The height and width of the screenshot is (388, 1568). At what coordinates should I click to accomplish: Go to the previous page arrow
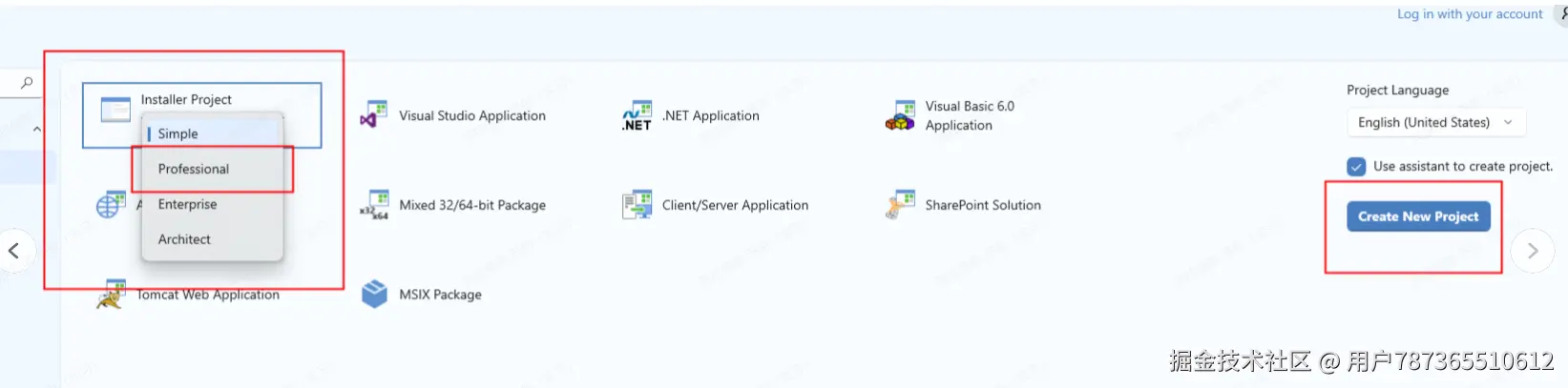tap(14, 251)
